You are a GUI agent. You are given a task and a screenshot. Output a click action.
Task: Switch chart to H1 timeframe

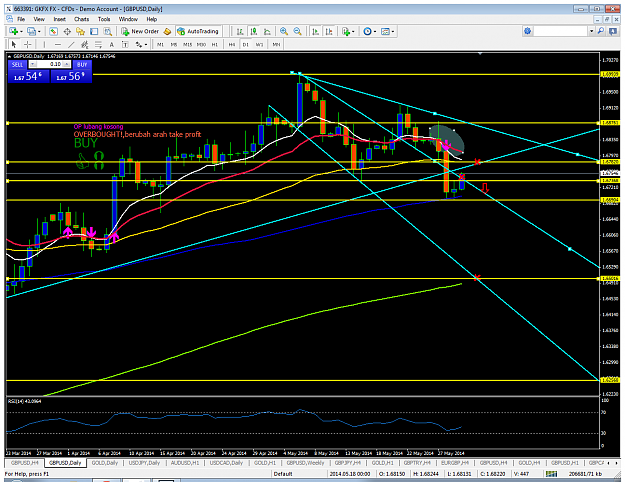coord(215,44)
